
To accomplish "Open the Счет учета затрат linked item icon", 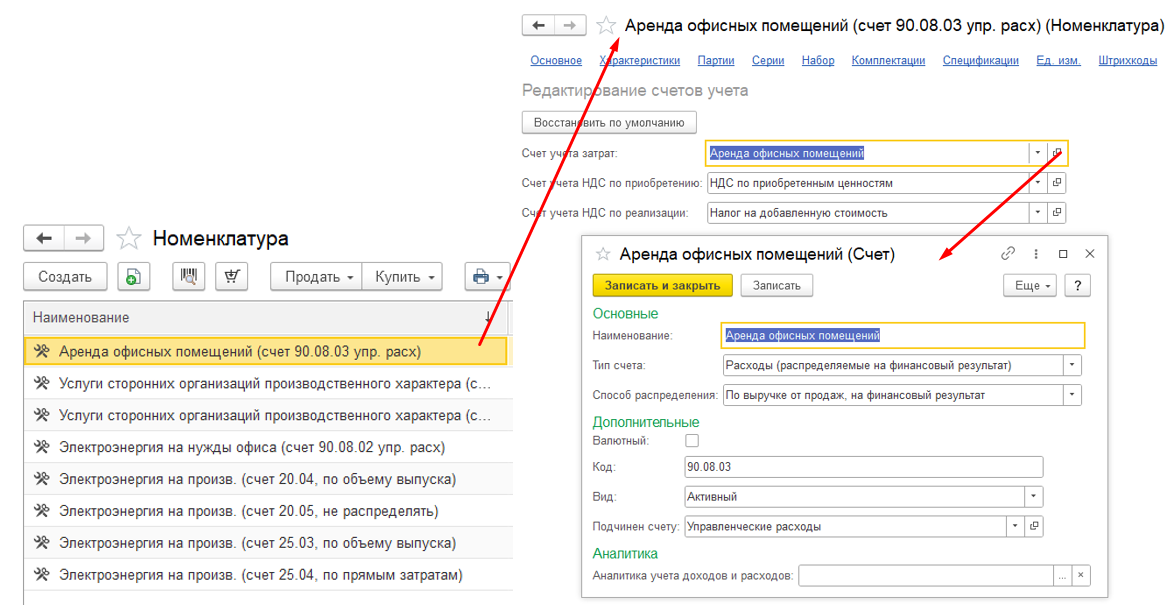I will point(1057,153).
